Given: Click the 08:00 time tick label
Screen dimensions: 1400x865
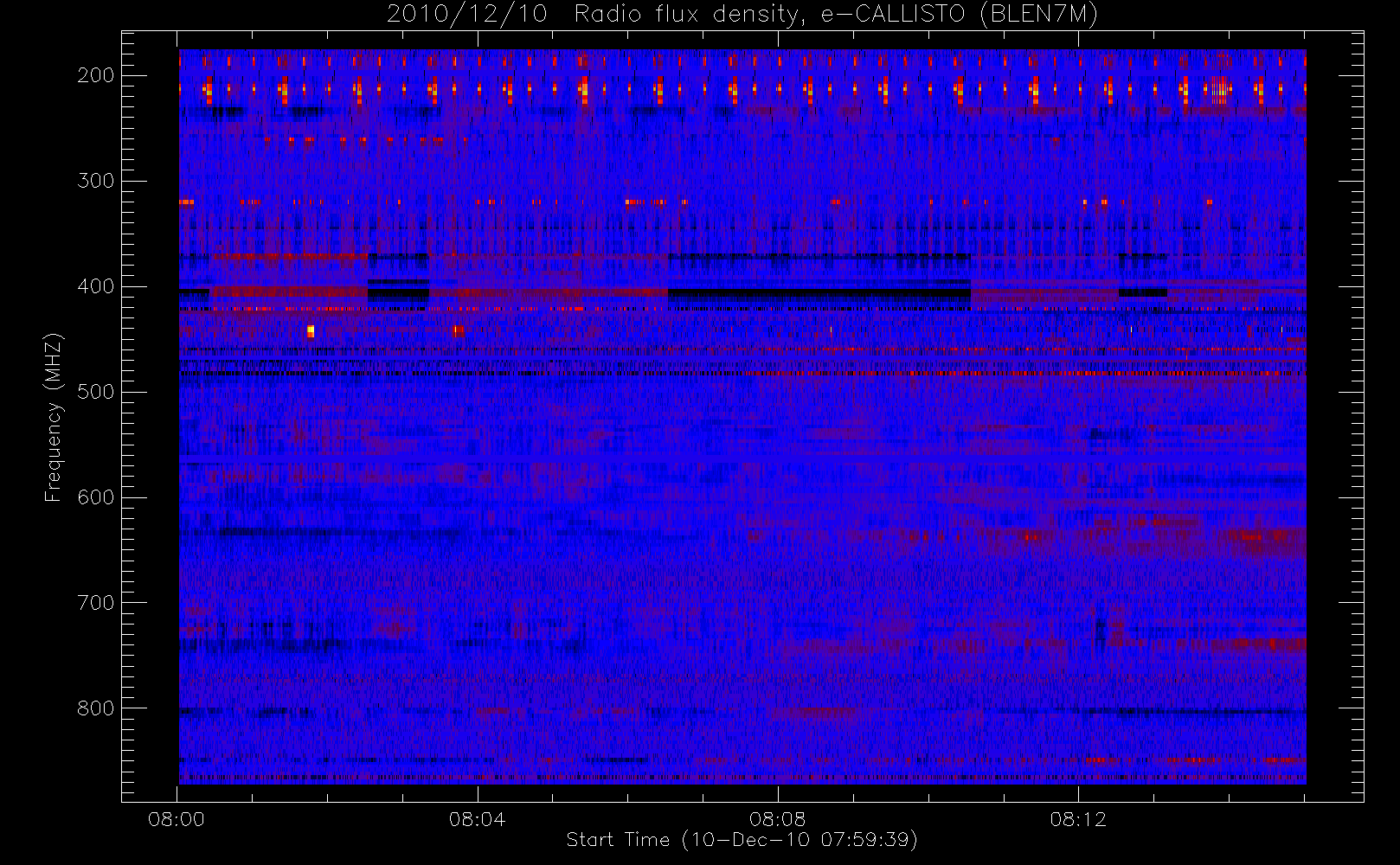Looking at the screenshot, I should coord(177,819).
